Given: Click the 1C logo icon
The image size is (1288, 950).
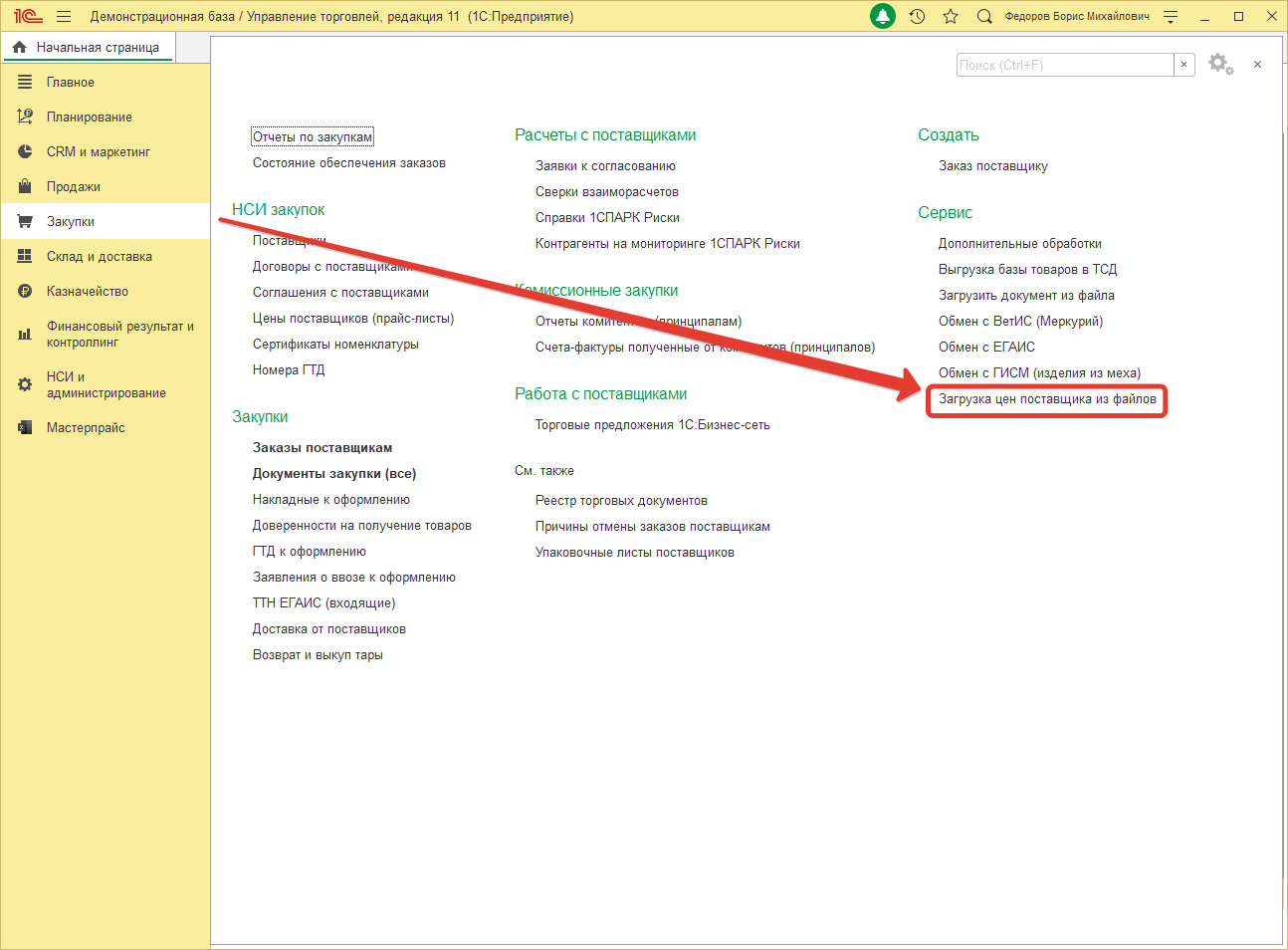Looking at the screenshot, I should click(x=28, y=16).
